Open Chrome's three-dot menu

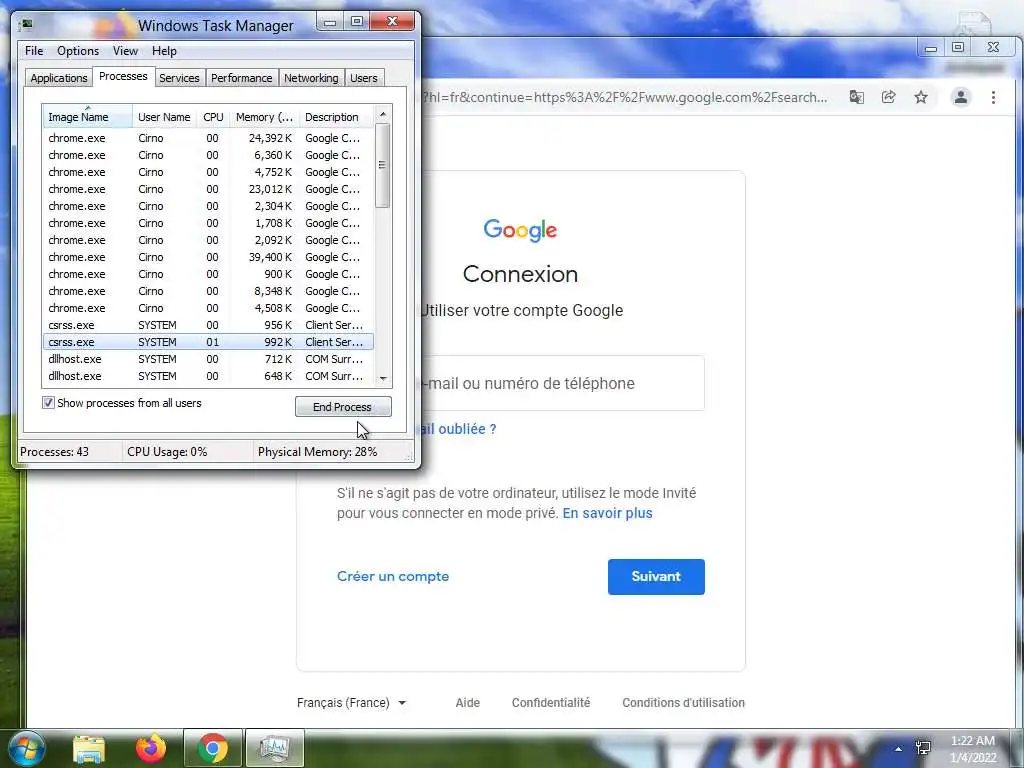pyautogui.click(x=993, y=97)
